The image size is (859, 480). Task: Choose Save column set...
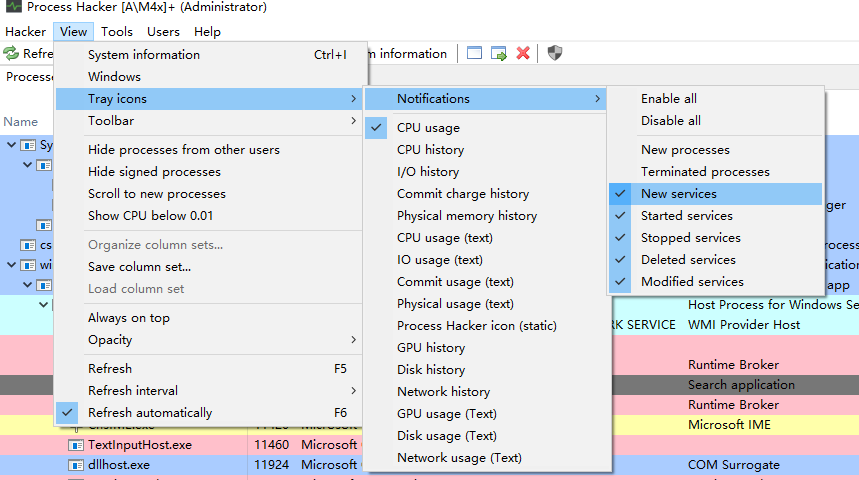pyautogui.click(x=209, y=267)
